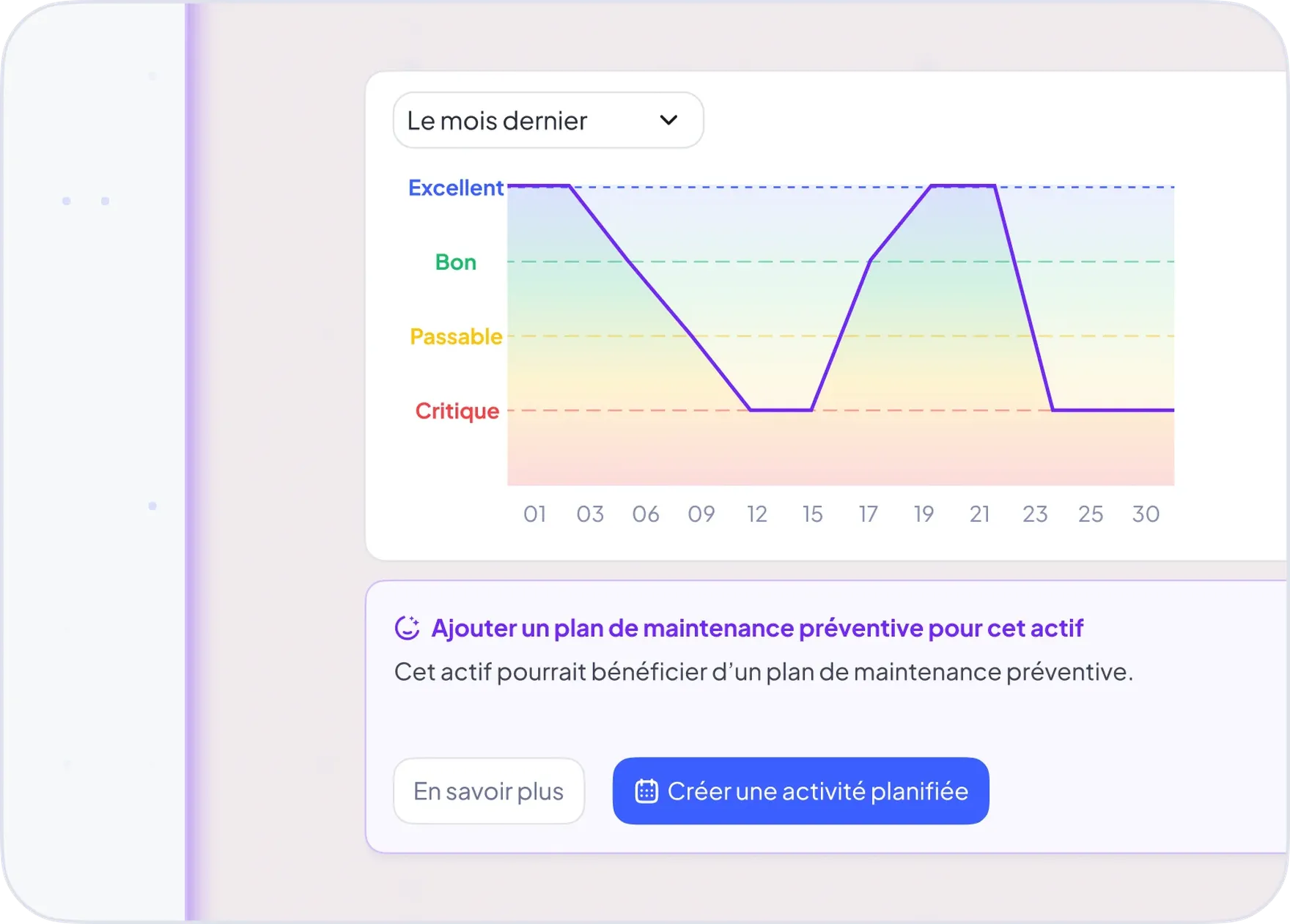Click day 23 on the chart axis
Viewport: 1290px width, 924px height.
point(1035,514)
